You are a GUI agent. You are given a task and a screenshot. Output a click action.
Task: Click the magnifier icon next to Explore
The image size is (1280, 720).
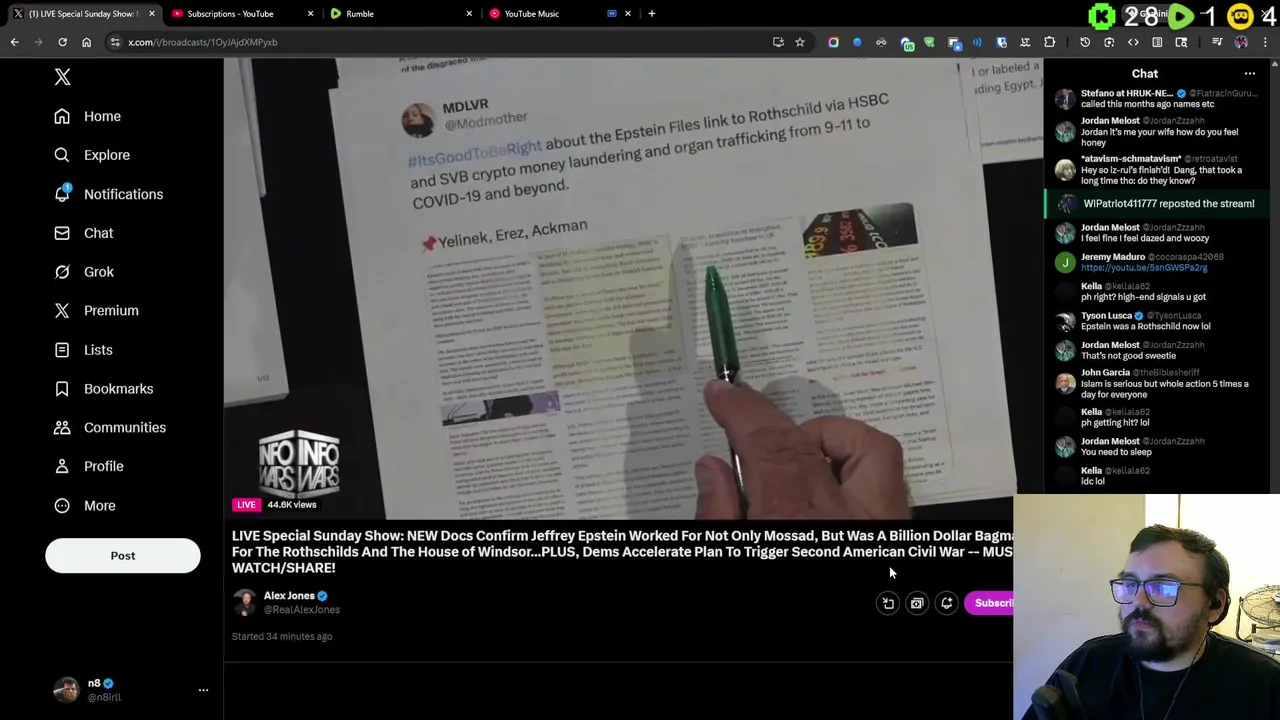click(62, 155)
